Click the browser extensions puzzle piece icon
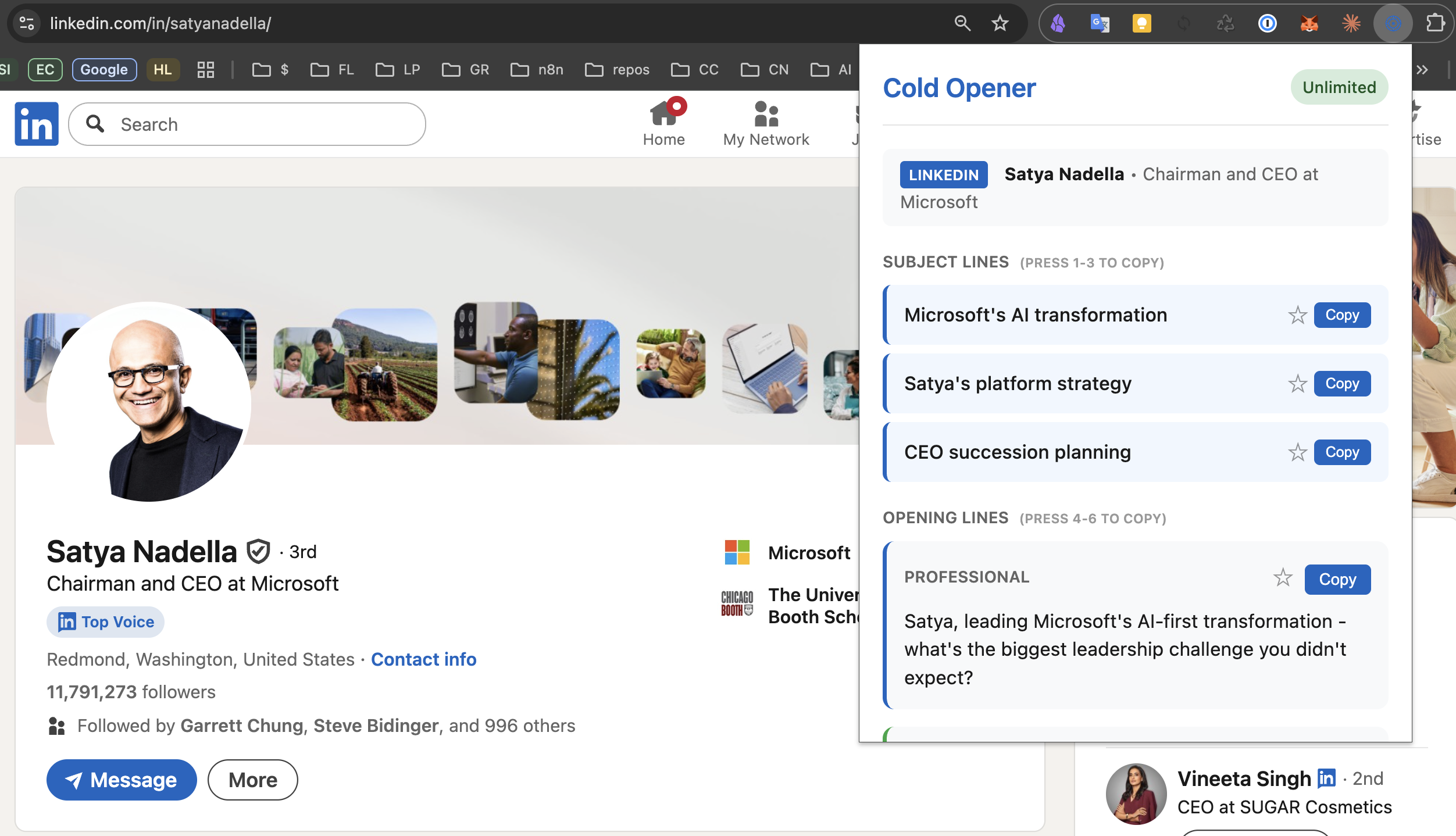The width and height of the screenshot is (1456, 836). click(x=1434, y=23)
